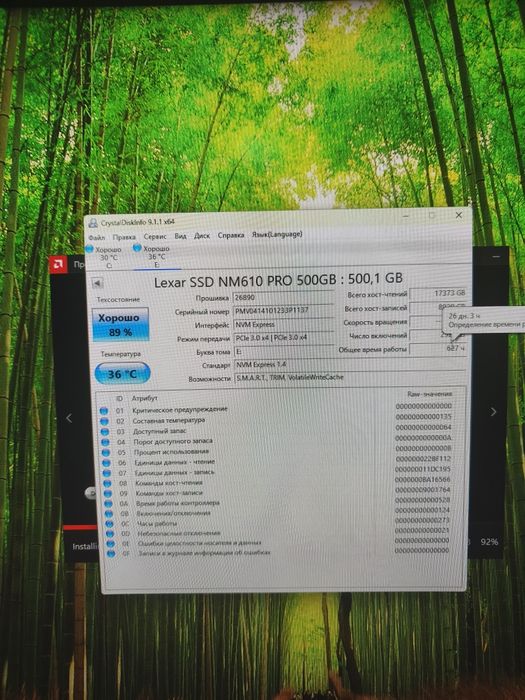The width and height of the screenshot is (525, 700).
Task: Click the Атрибут column header
Action: pyautogui.click(x=144, y=398)
